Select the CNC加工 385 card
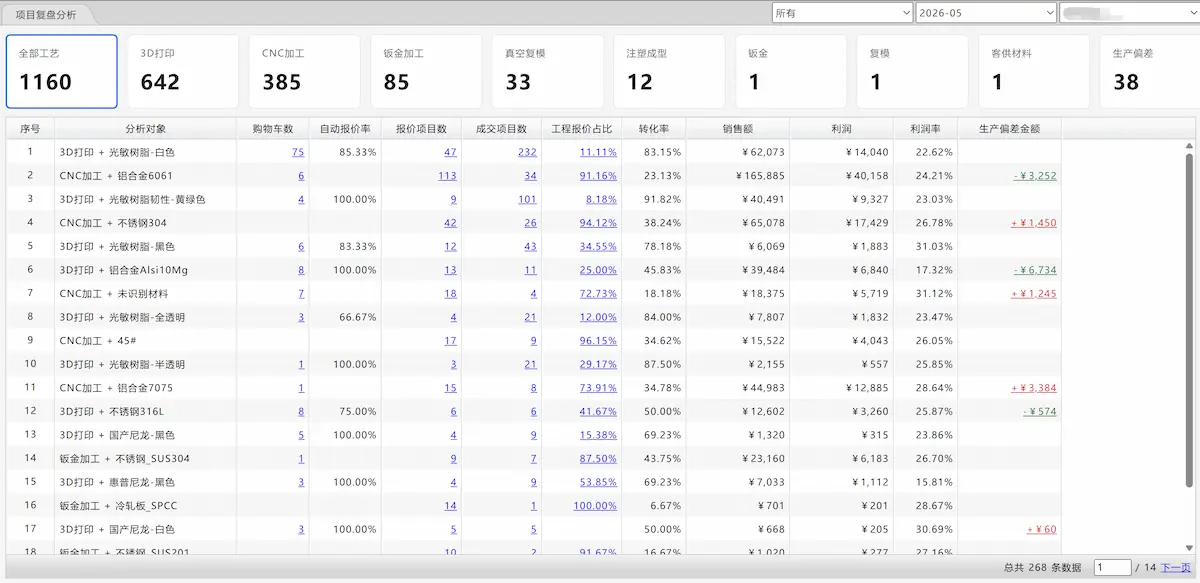This screenshot has width=1200, height=583. (305, 72)
